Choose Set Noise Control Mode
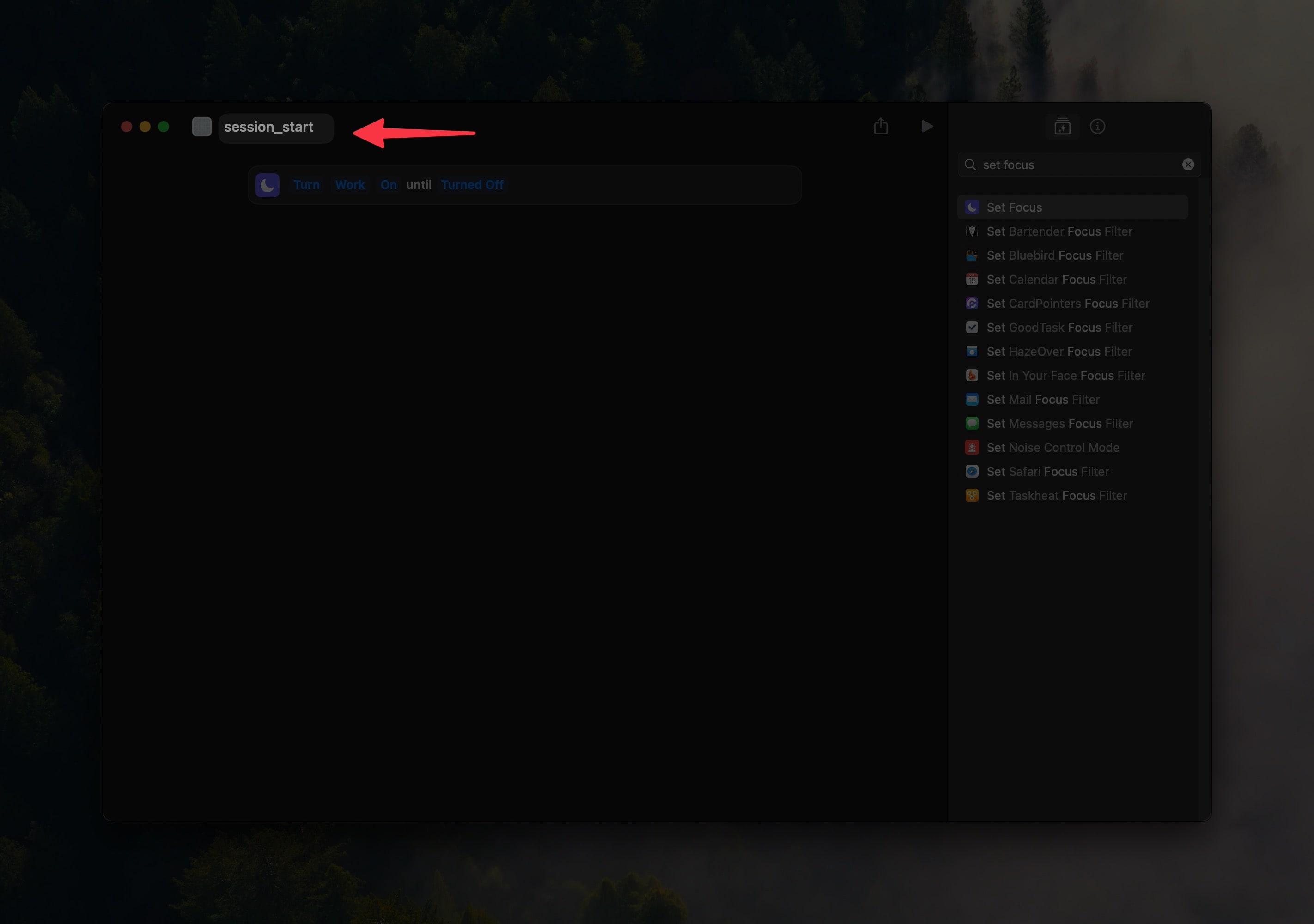The width and height of the screenshot is (1314, 924). point(1053,447)
